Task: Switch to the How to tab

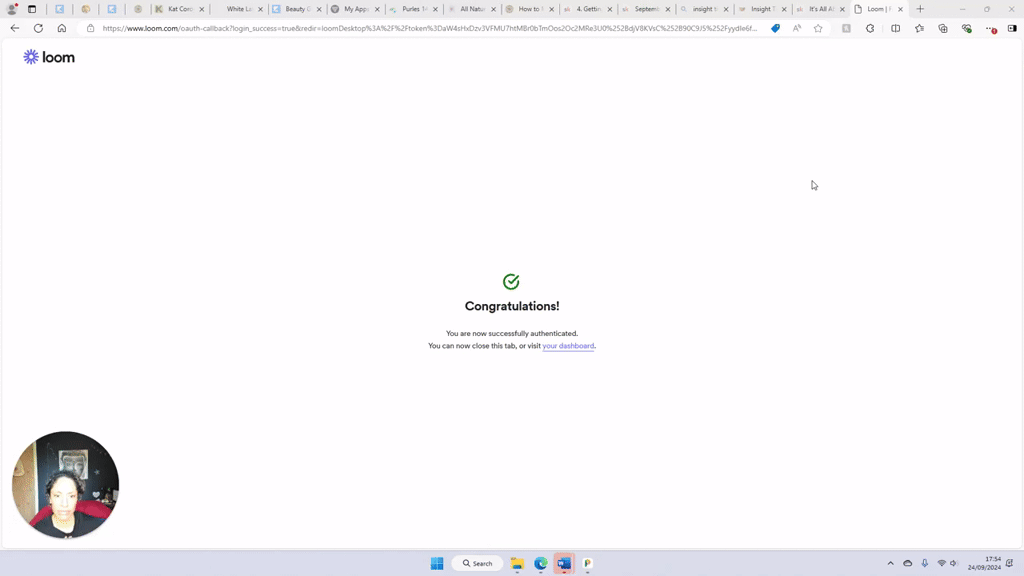Action: [530, 9]
